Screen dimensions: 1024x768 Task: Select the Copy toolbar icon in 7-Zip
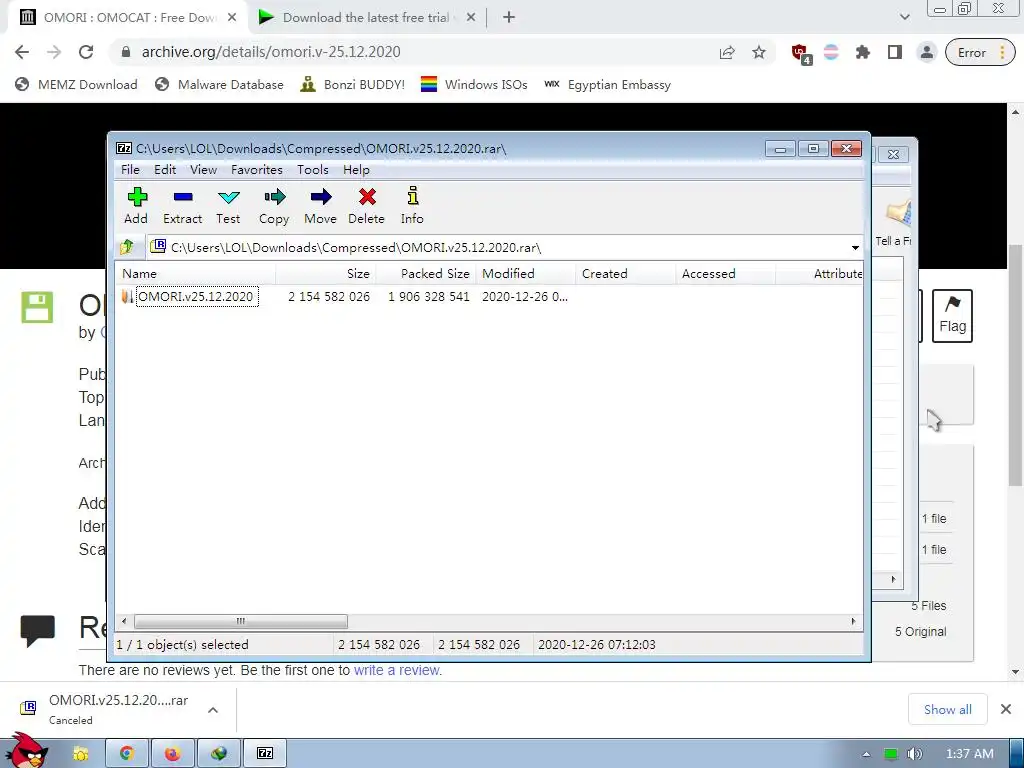pyautogui.click(x=274, y=205)
